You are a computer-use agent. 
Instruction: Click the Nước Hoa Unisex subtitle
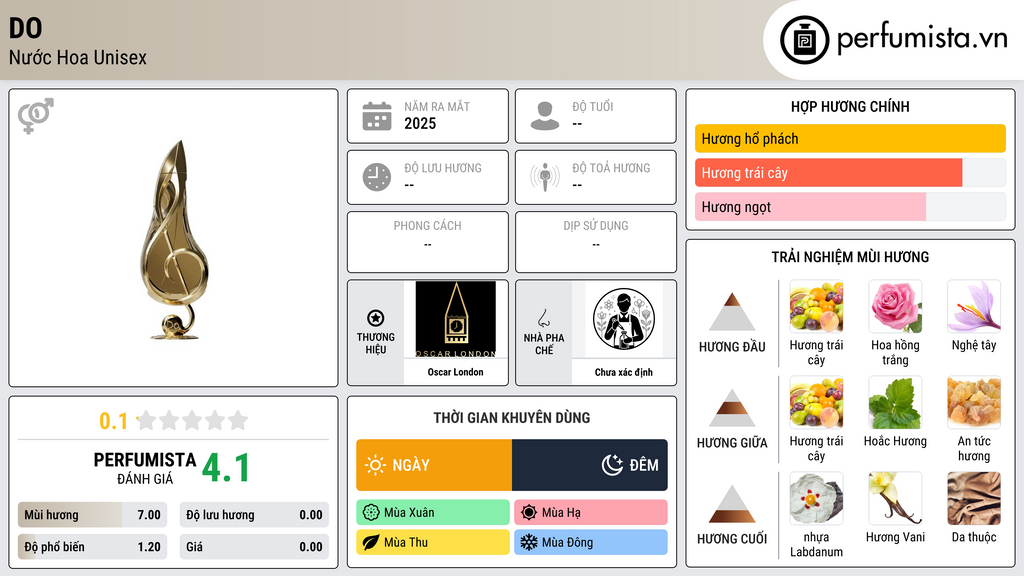[x=78, y=57]
